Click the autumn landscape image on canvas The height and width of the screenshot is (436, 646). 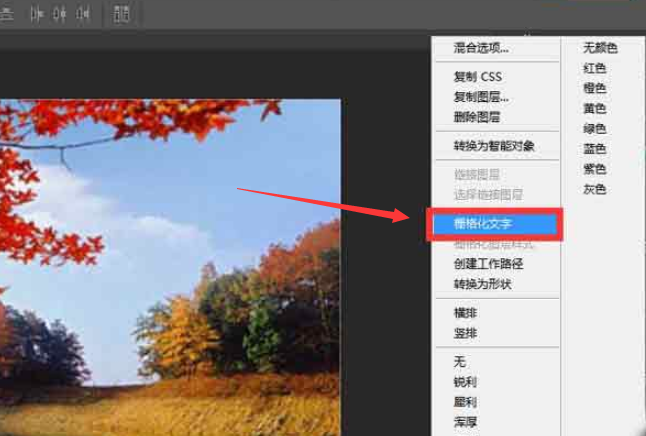click(x=170, y=267)
